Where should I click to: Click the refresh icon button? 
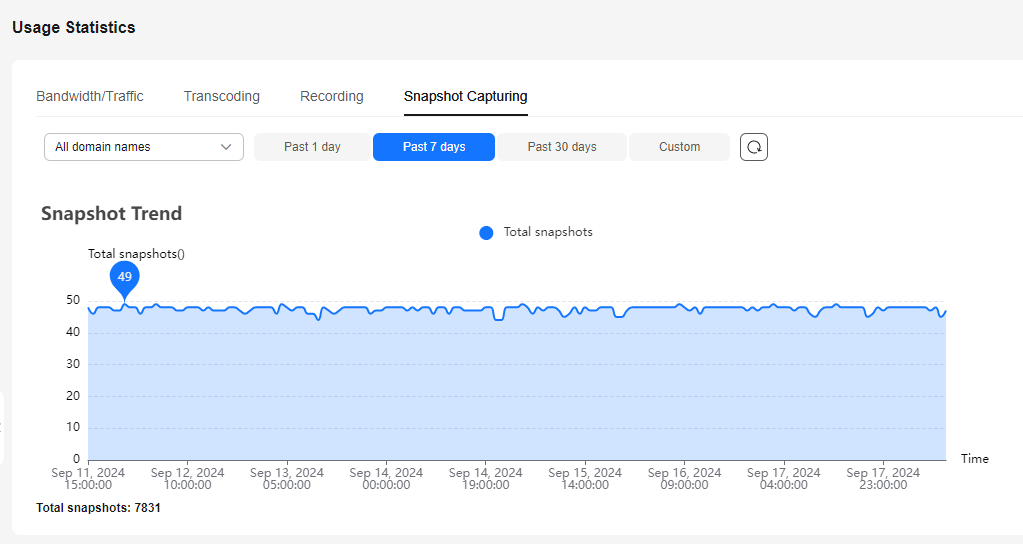click(754, 147)
